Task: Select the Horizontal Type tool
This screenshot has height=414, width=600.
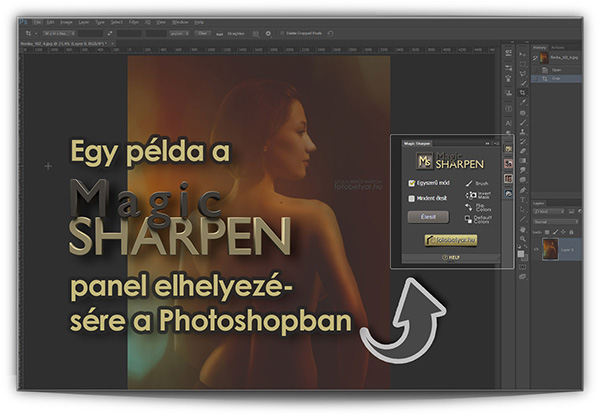Action: click(x=522, y=200)
